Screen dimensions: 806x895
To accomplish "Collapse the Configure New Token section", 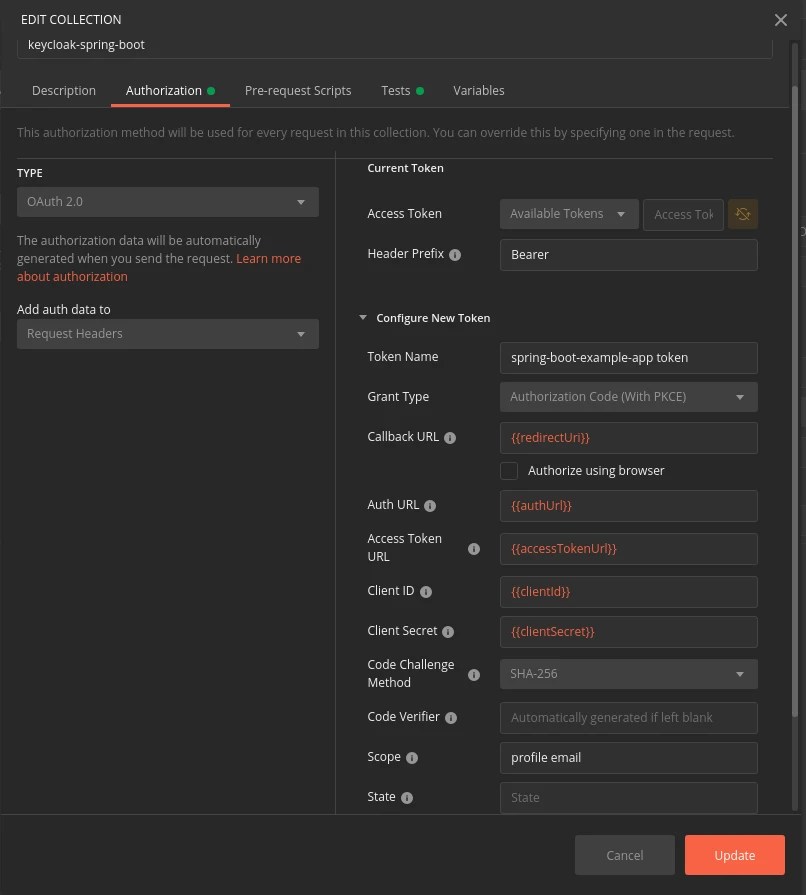I will [x=363, y=317].
